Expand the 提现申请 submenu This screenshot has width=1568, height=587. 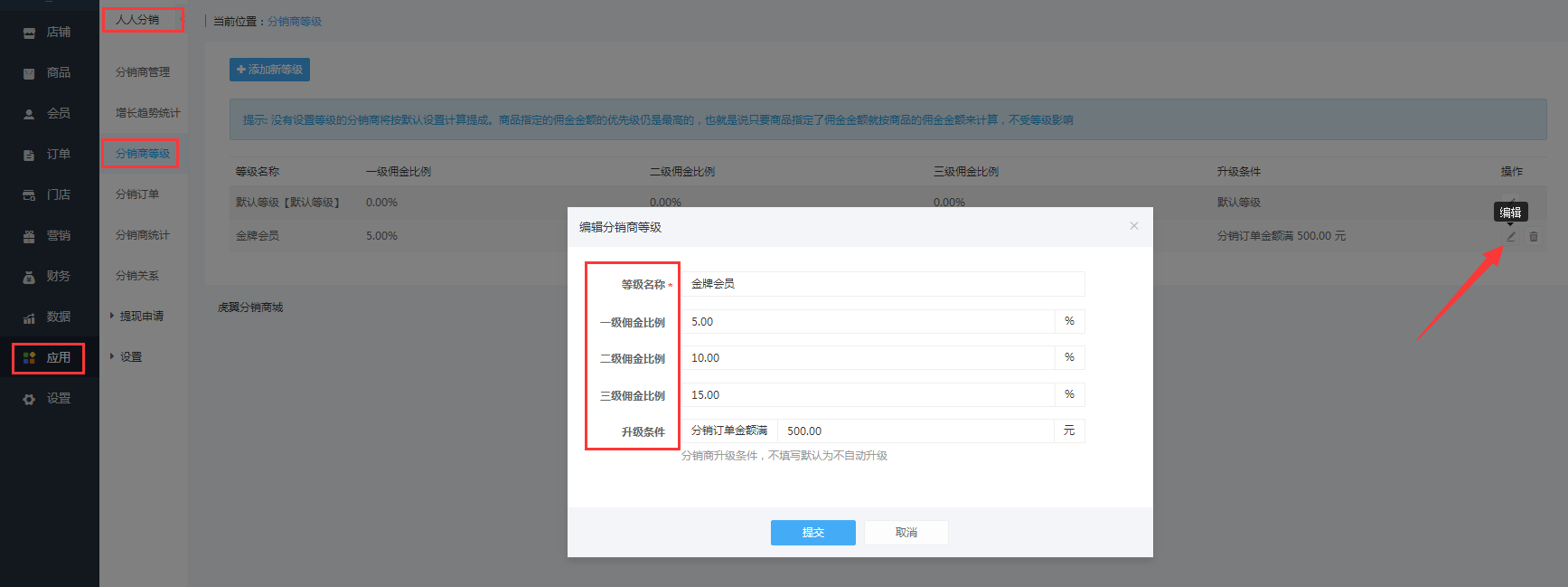click(137, 316)
